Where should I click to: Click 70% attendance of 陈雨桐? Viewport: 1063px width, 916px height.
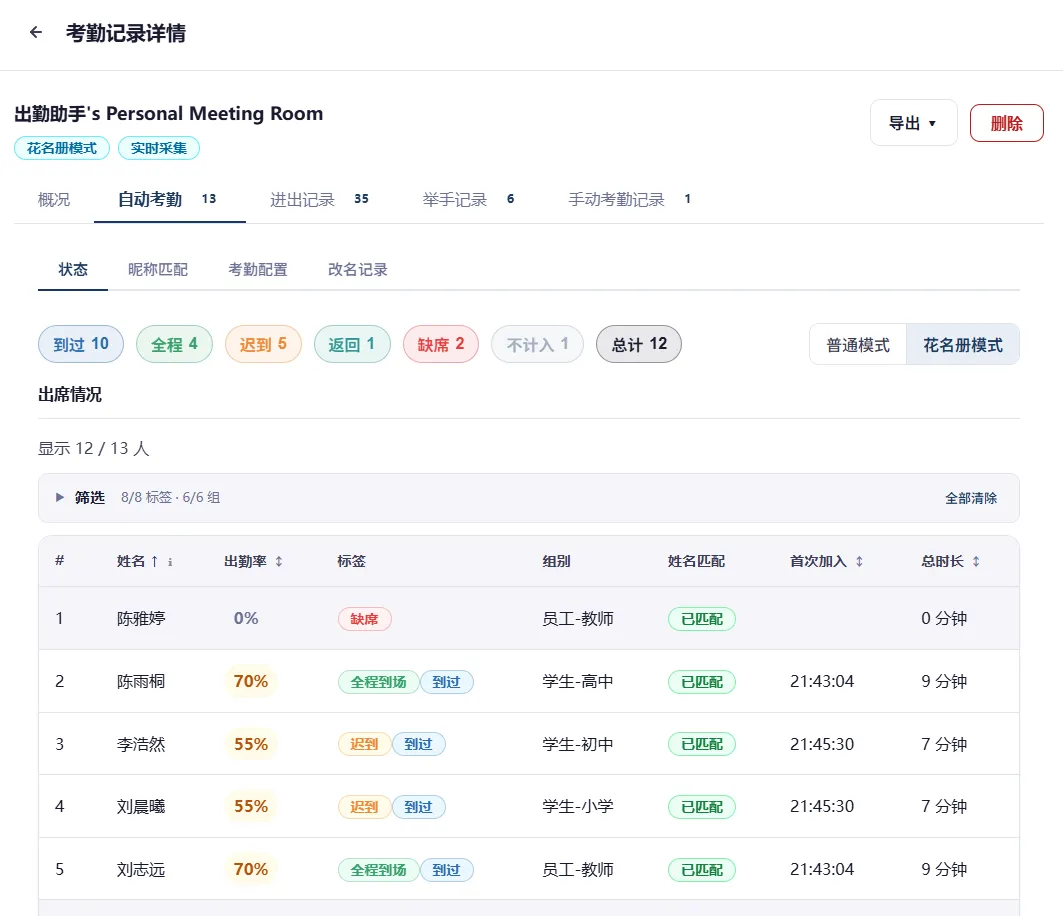coord(251,681)
